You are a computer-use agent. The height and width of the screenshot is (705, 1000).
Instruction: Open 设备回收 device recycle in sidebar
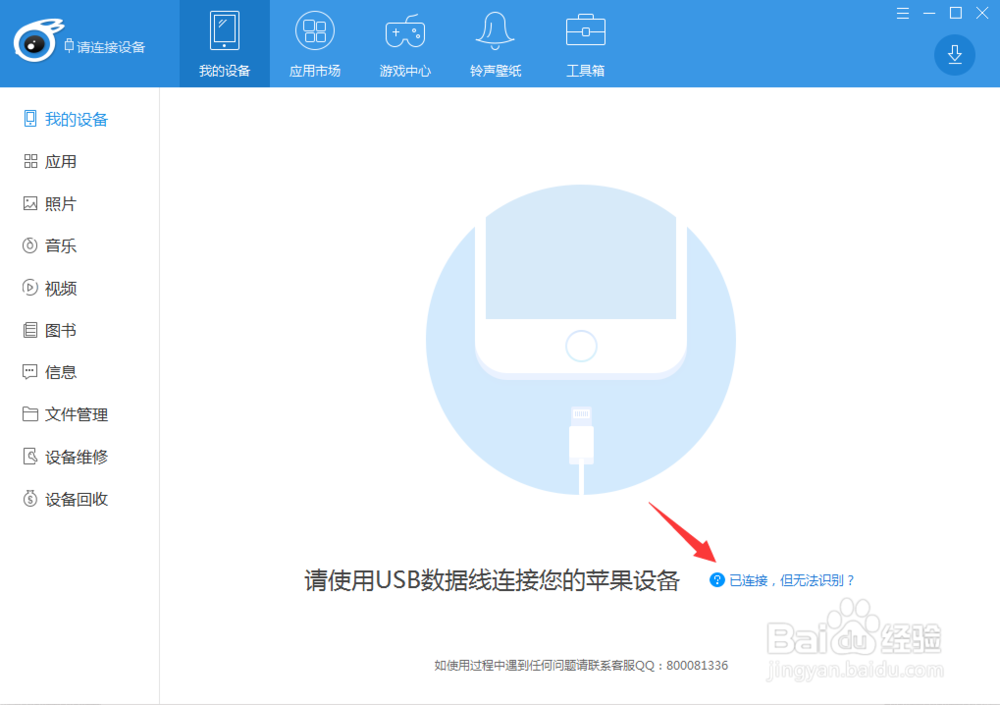pos(79,499)
